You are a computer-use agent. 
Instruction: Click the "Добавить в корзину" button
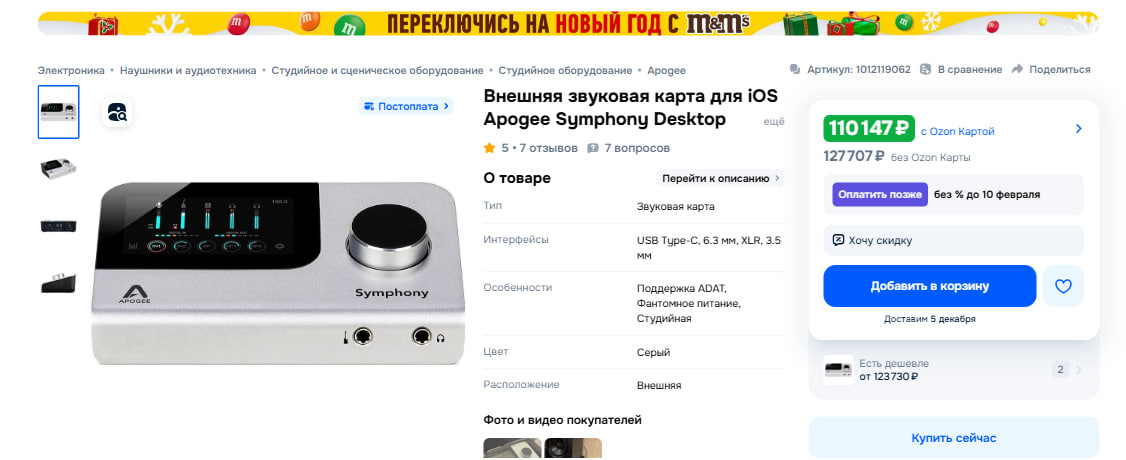point(929,286)
